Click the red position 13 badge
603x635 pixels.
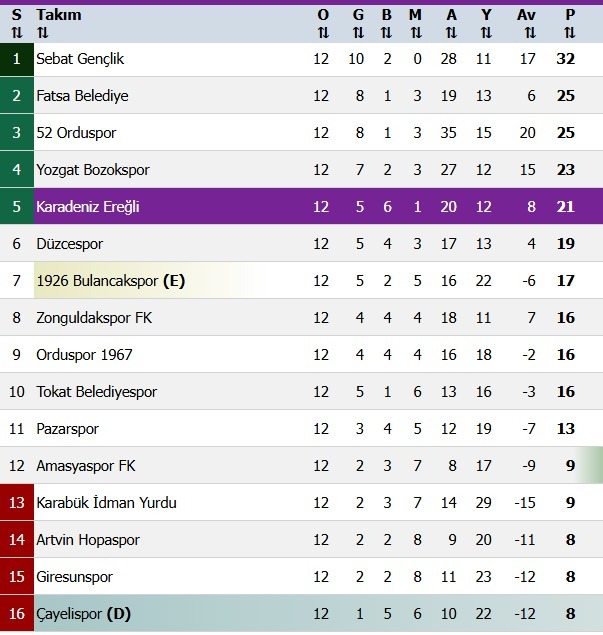16,503
